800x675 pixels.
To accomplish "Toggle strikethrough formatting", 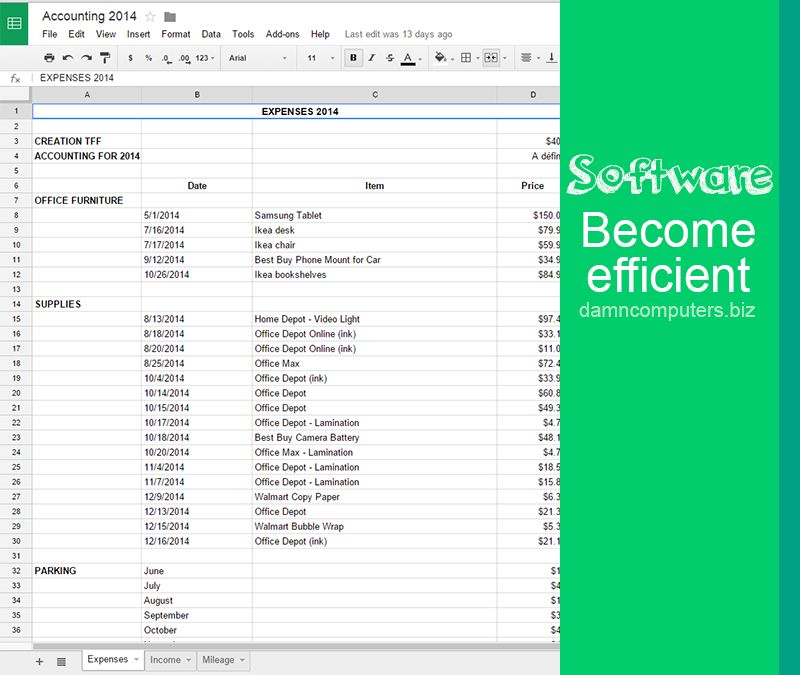I will pos(390,58).
